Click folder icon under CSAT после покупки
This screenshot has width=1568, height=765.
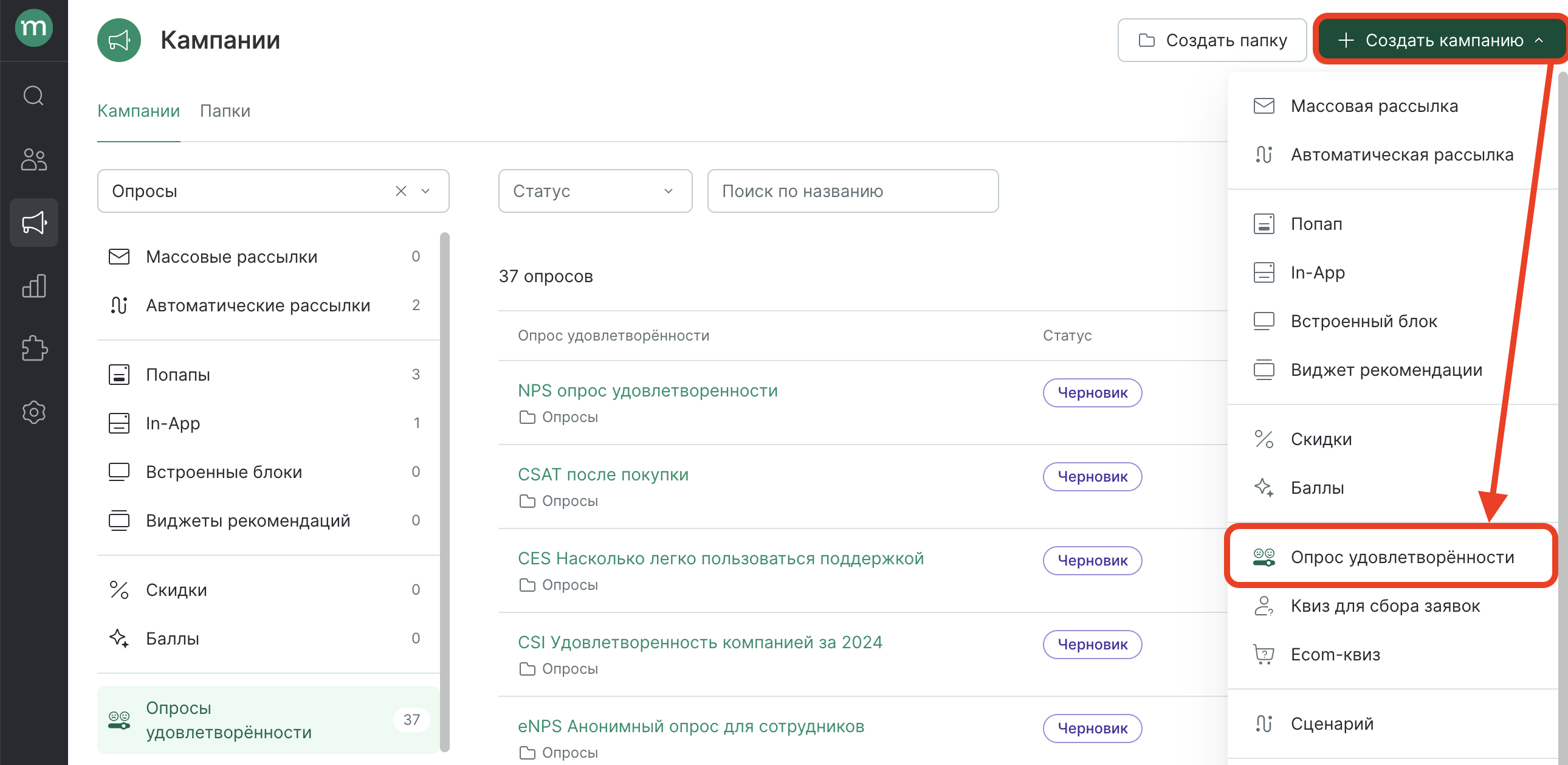(x=527, y=501)
